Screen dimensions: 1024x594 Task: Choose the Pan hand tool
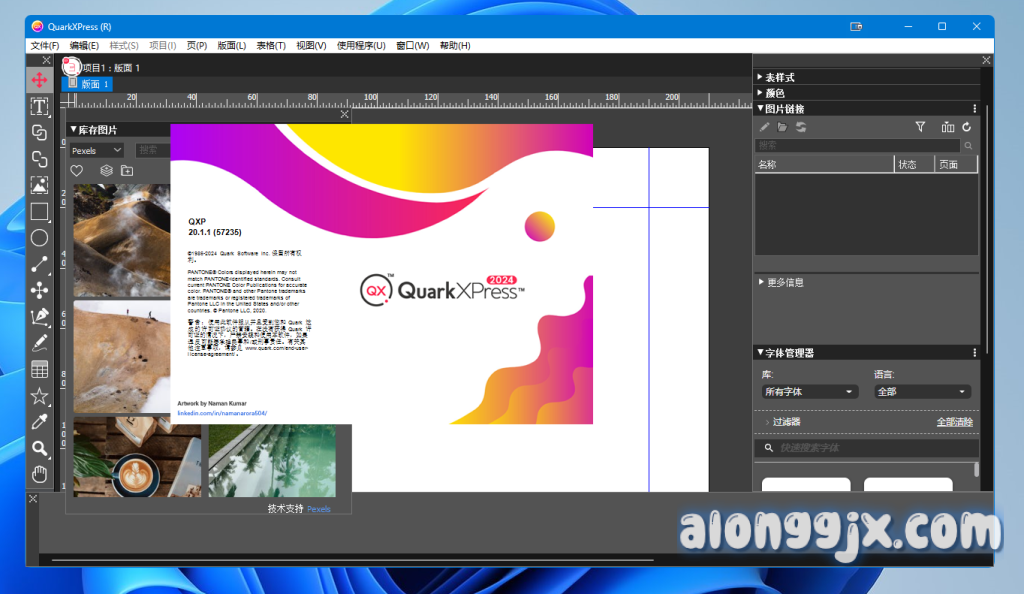[x=39, y=473]
